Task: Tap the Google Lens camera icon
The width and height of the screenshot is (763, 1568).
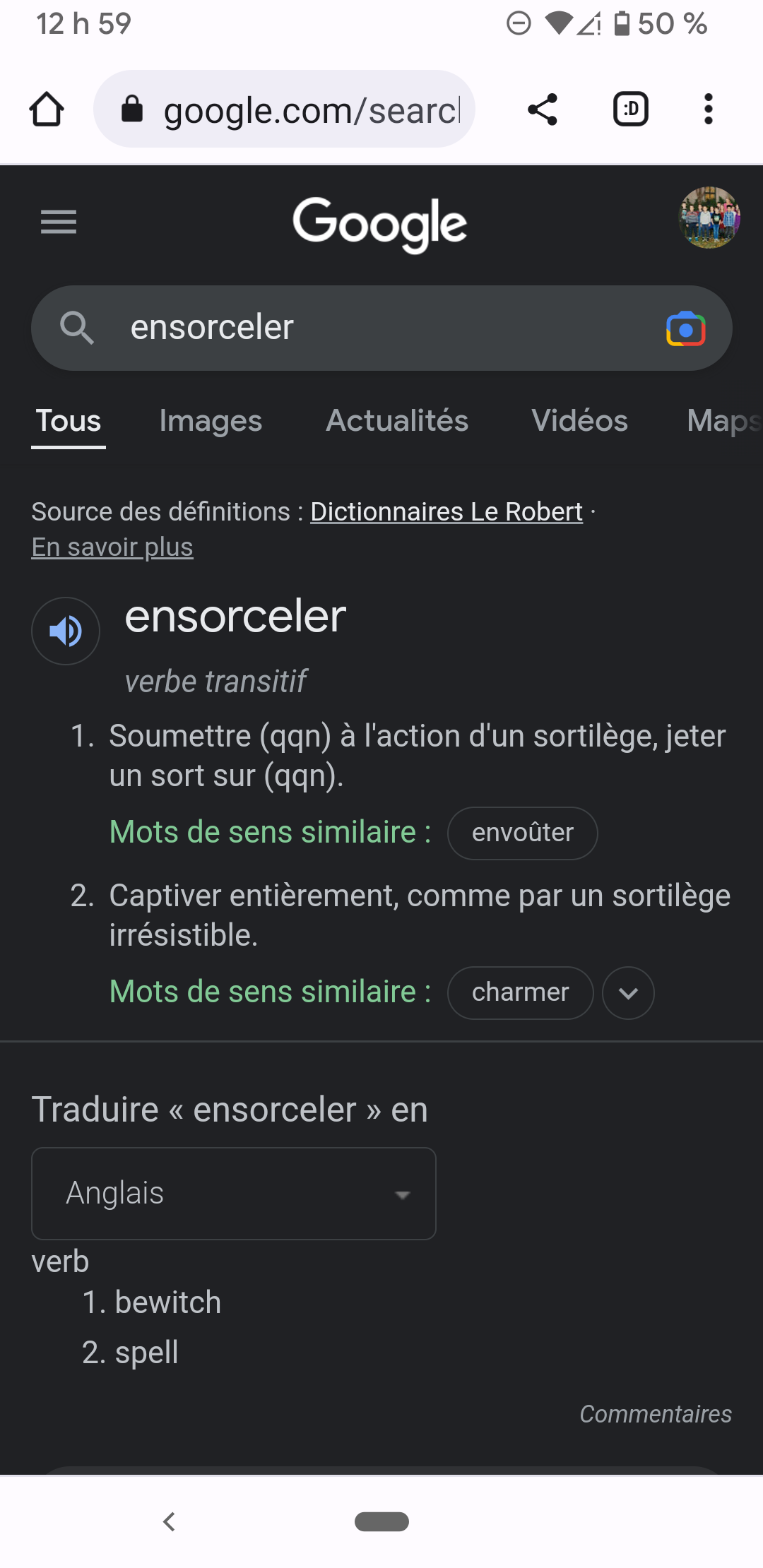Action: pyautogui.click(x=685, y=328)
